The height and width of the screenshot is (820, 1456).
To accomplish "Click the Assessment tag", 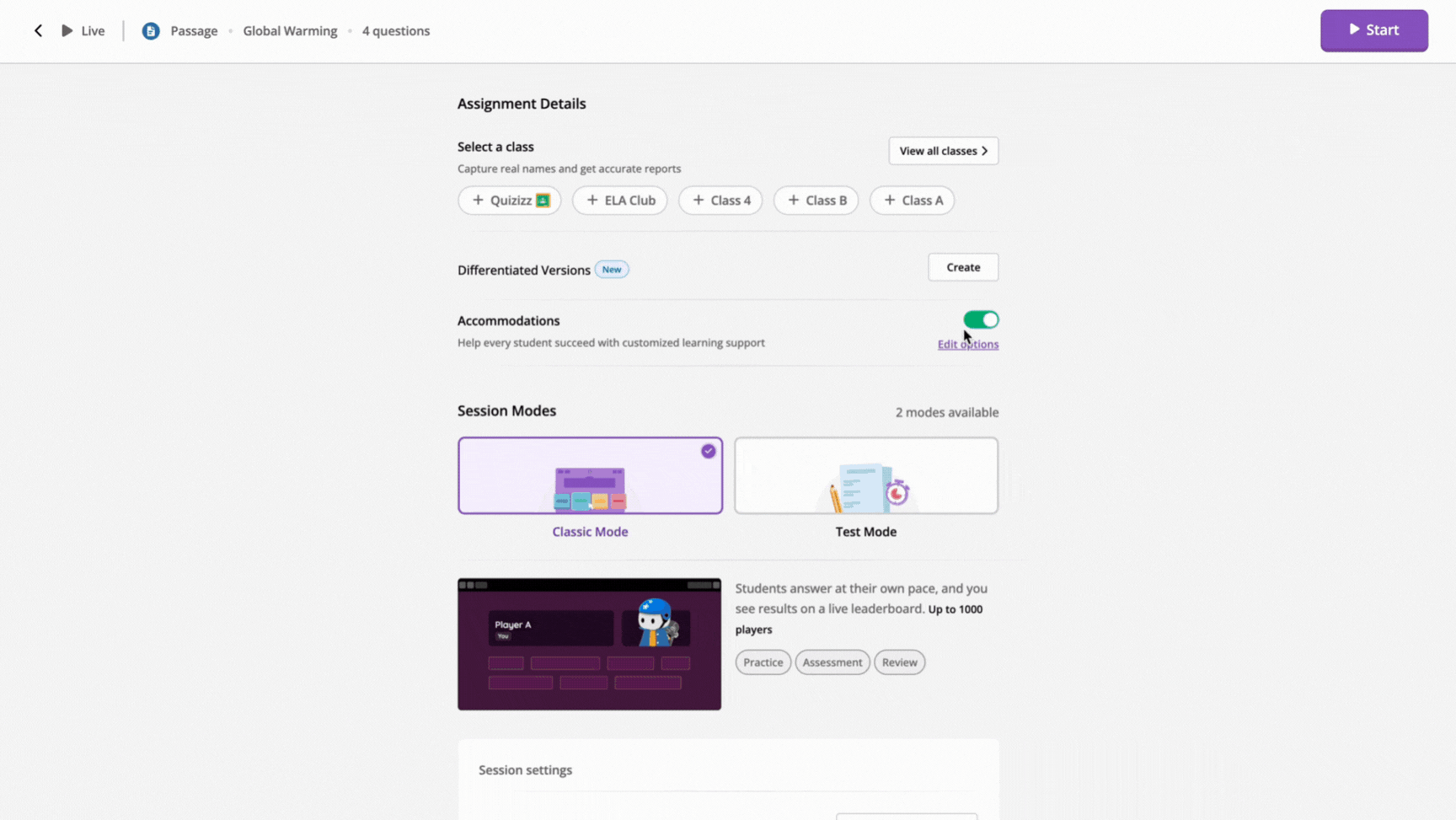I will point(832,662).
